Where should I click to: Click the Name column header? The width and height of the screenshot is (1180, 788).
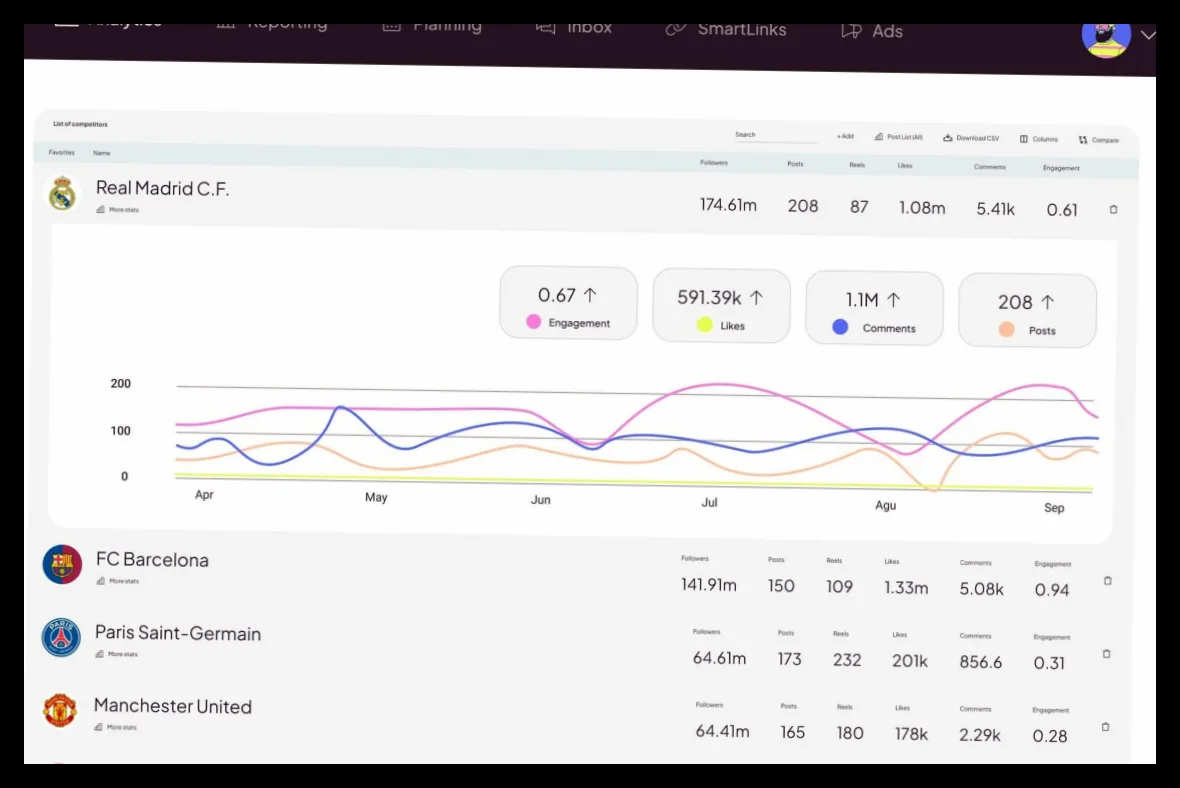(x=102, y=153)
